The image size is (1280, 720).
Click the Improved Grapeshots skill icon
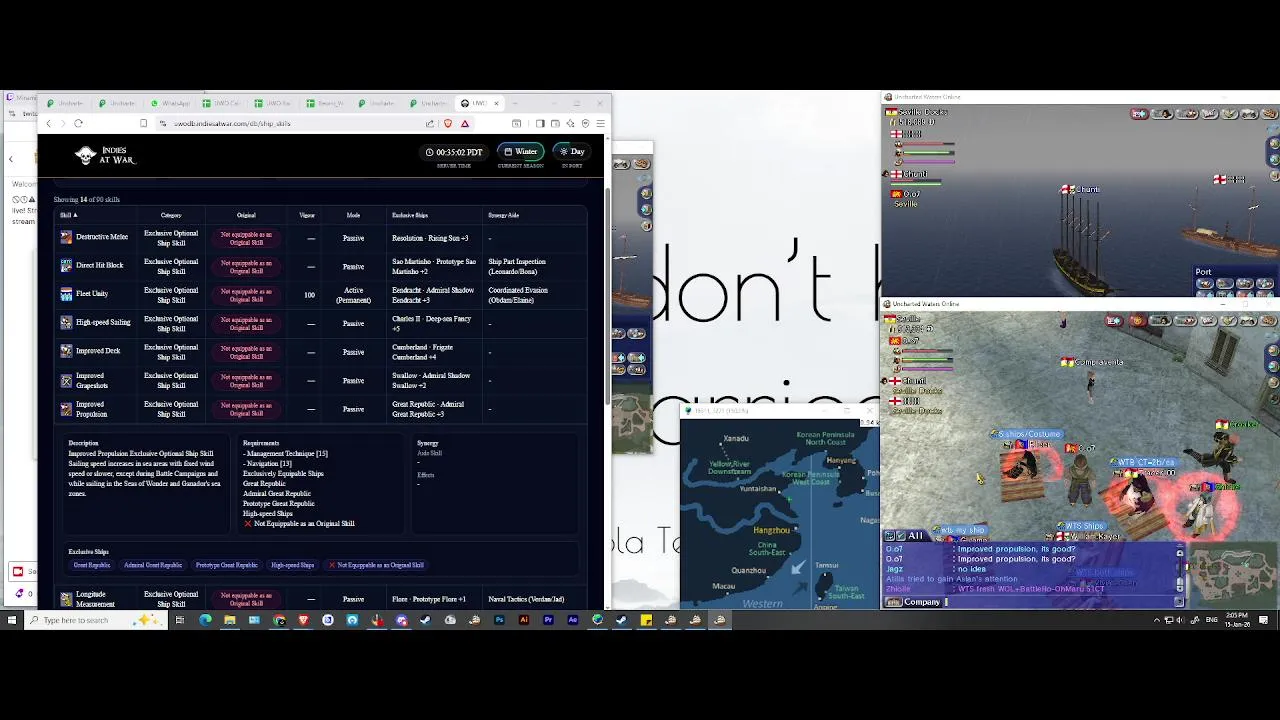pos(66,381)
